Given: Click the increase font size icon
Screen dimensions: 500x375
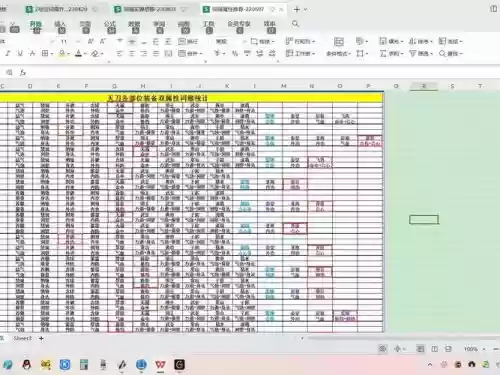Looking at the screenshot, I should (x=91, y=41).
